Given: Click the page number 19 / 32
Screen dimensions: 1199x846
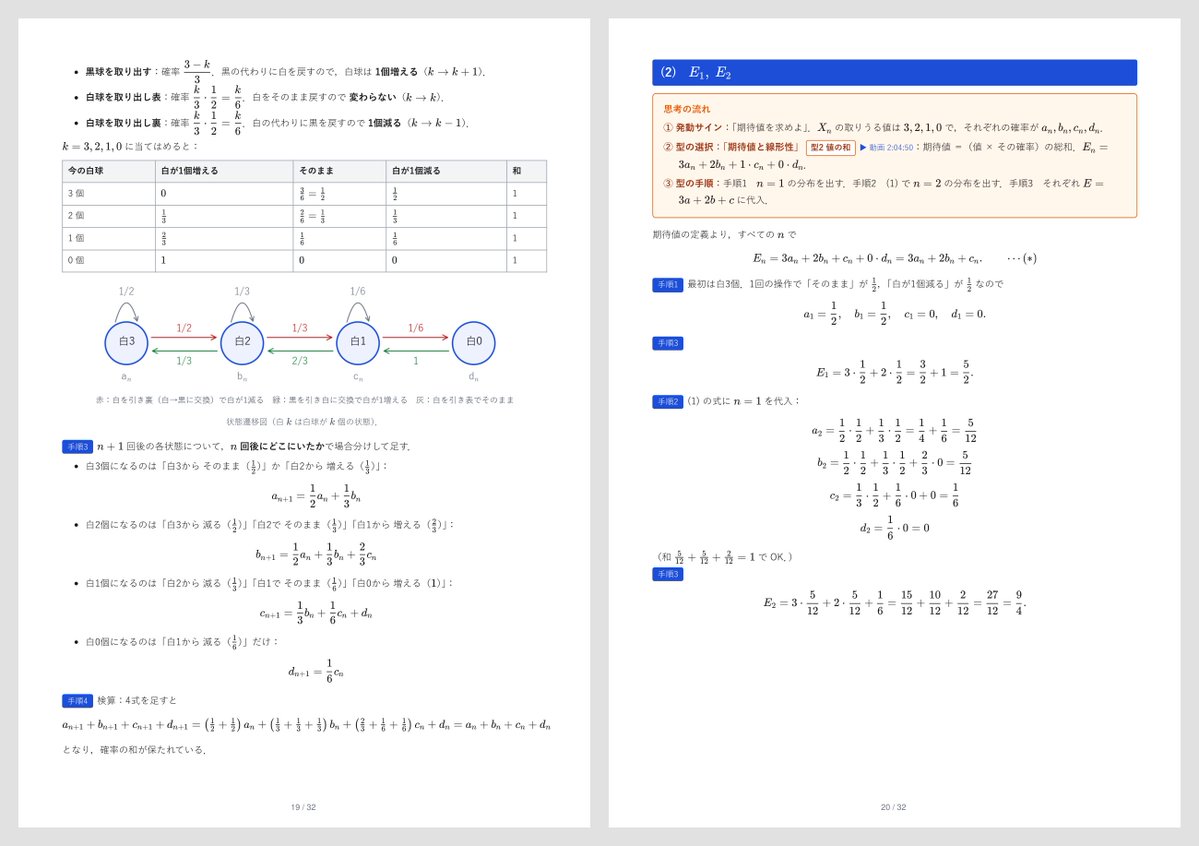Looking at the screenshot, I should (304, 807).
